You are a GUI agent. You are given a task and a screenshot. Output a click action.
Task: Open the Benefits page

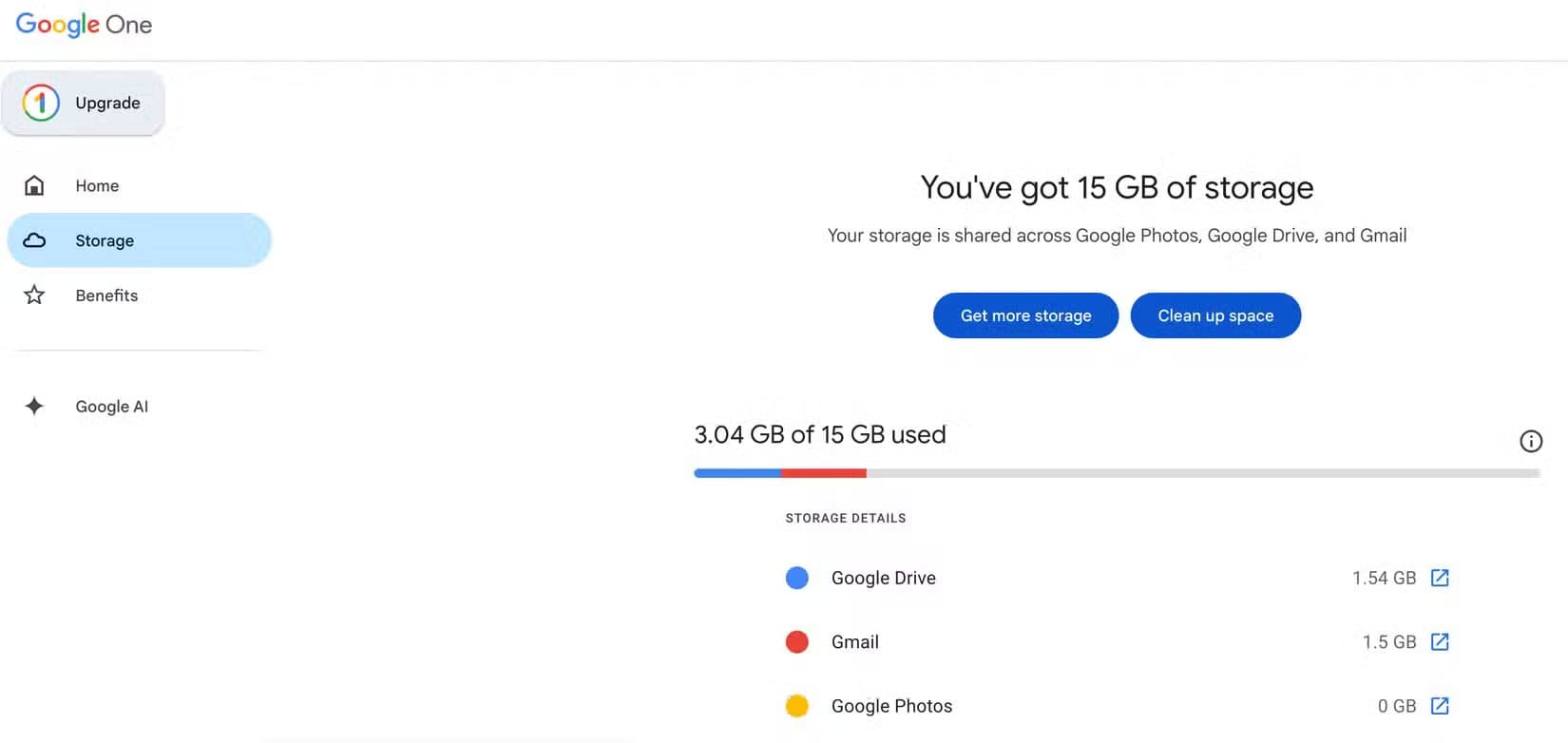(x=106, y=295)
